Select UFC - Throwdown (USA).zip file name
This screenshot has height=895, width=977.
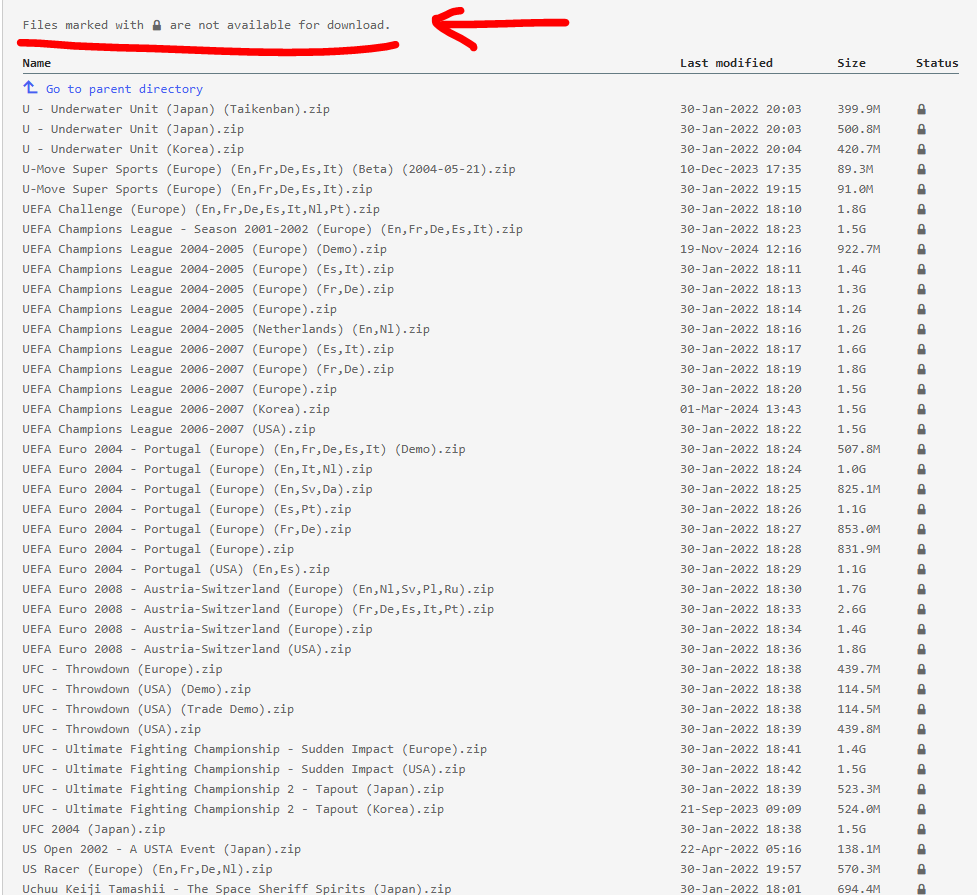click(112, 729)
